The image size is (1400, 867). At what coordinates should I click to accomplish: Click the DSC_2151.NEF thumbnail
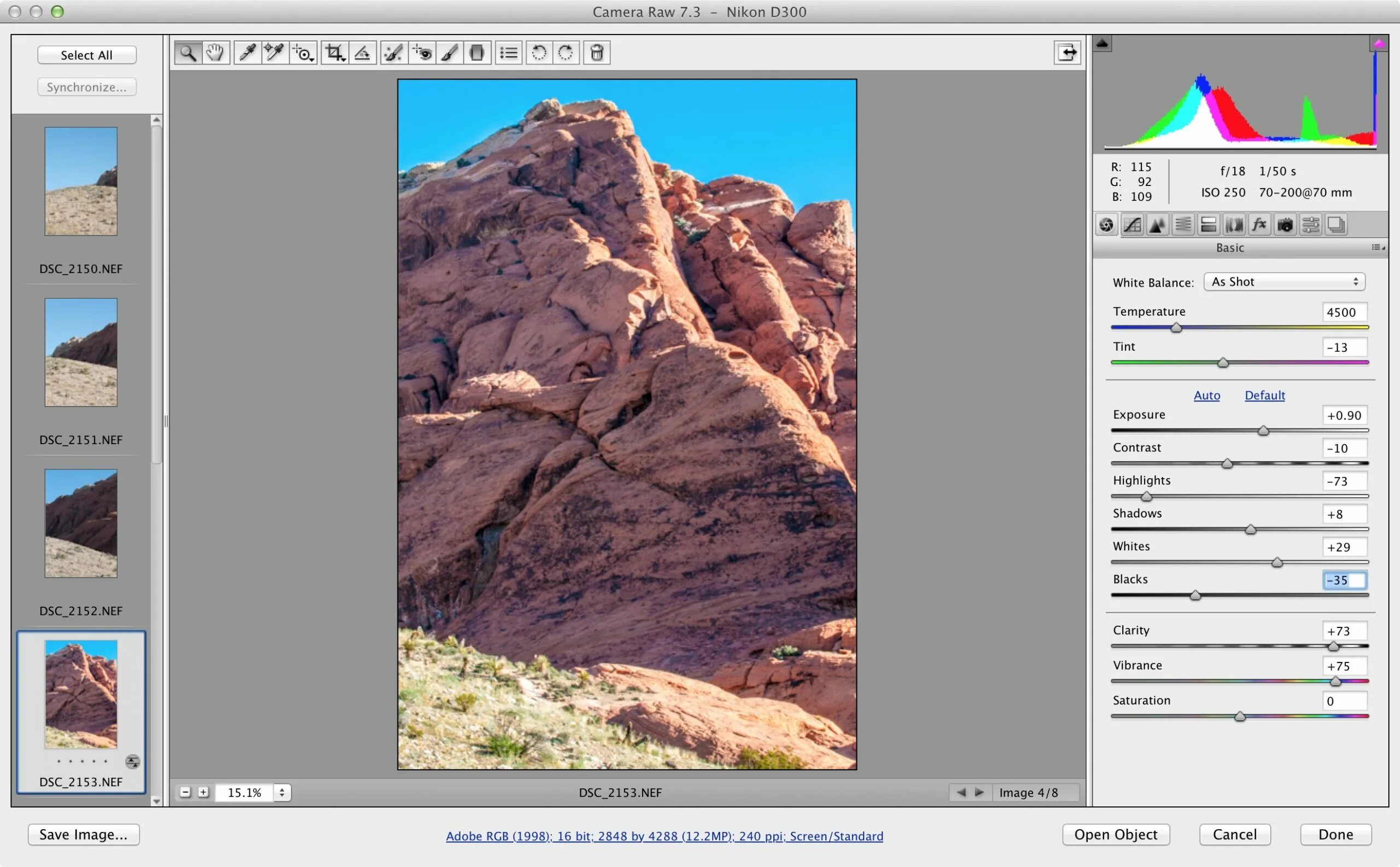[x=81, y=352]
